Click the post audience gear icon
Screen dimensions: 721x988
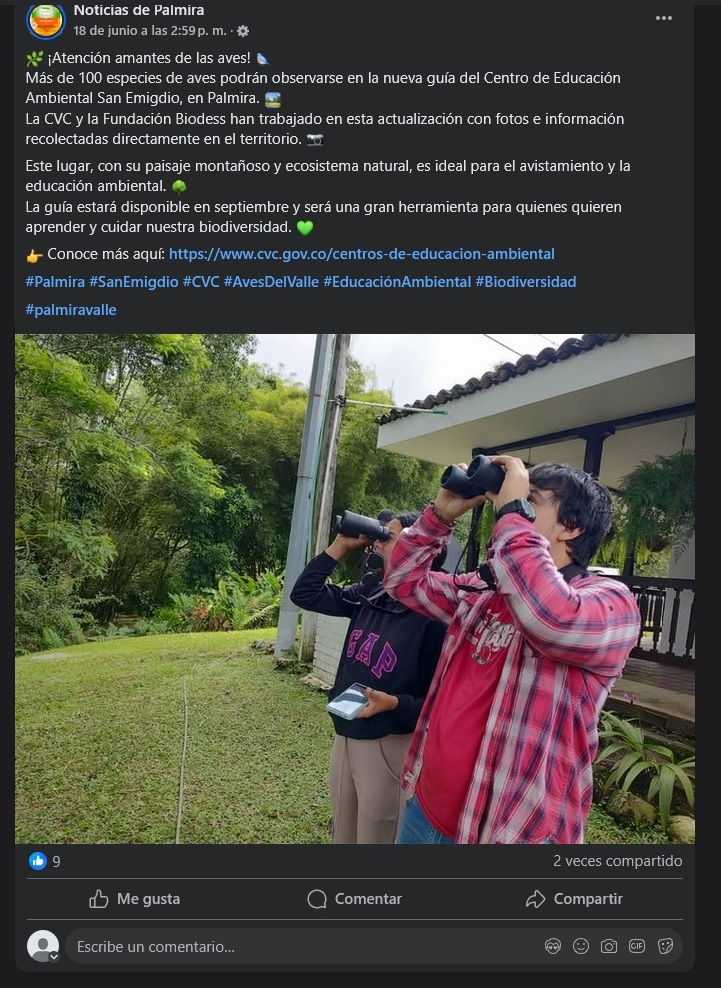click(x=243, y=31)
